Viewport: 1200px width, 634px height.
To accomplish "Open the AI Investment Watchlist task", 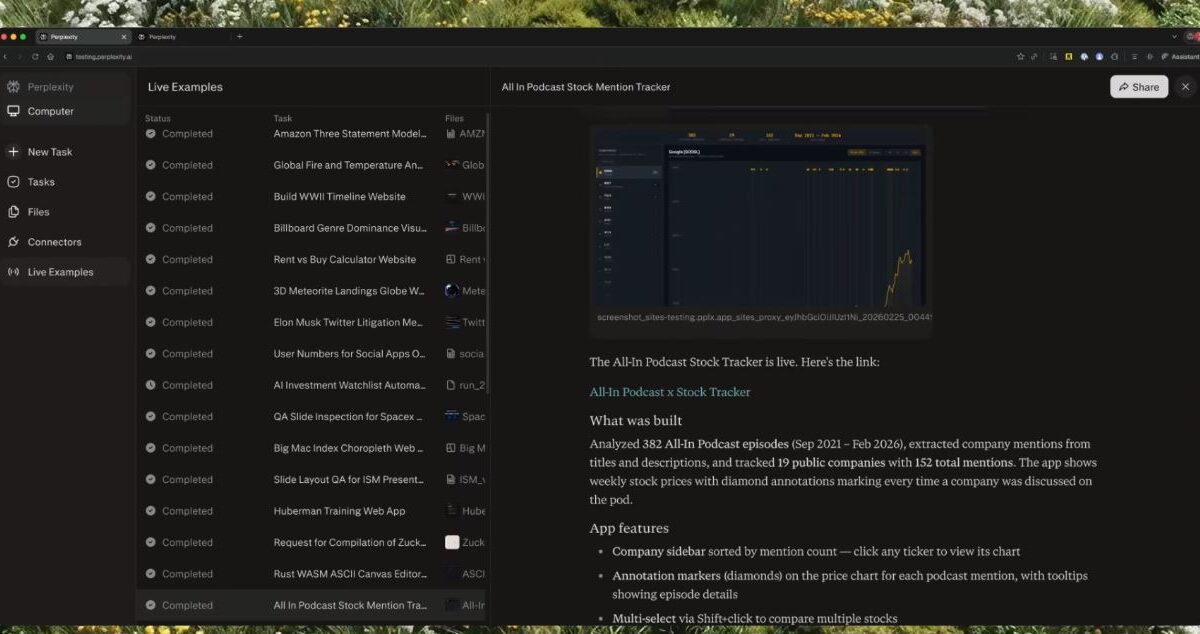I will [x=350, y=385].
